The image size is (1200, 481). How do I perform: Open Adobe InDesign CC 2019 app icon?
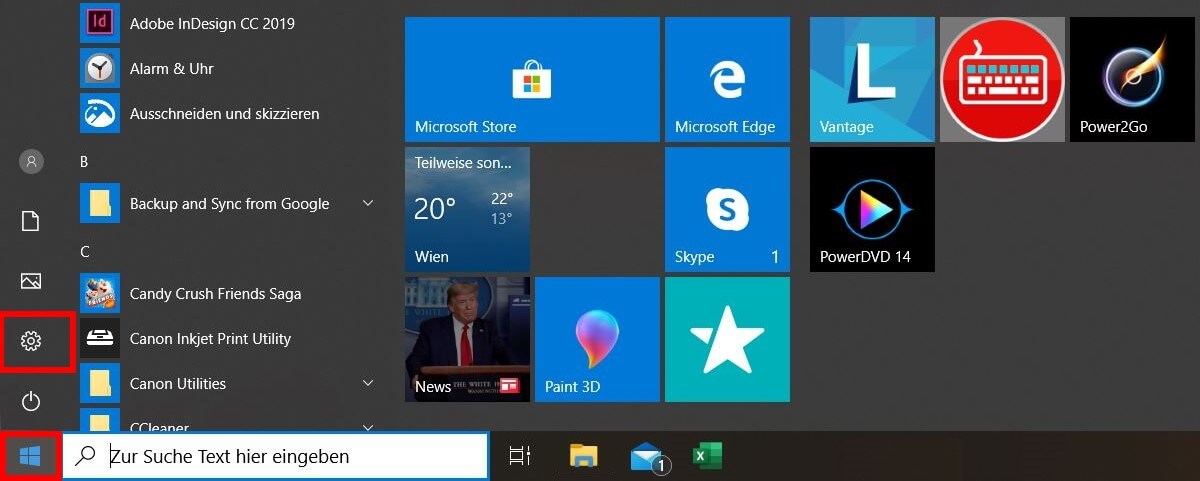[100, 22]
